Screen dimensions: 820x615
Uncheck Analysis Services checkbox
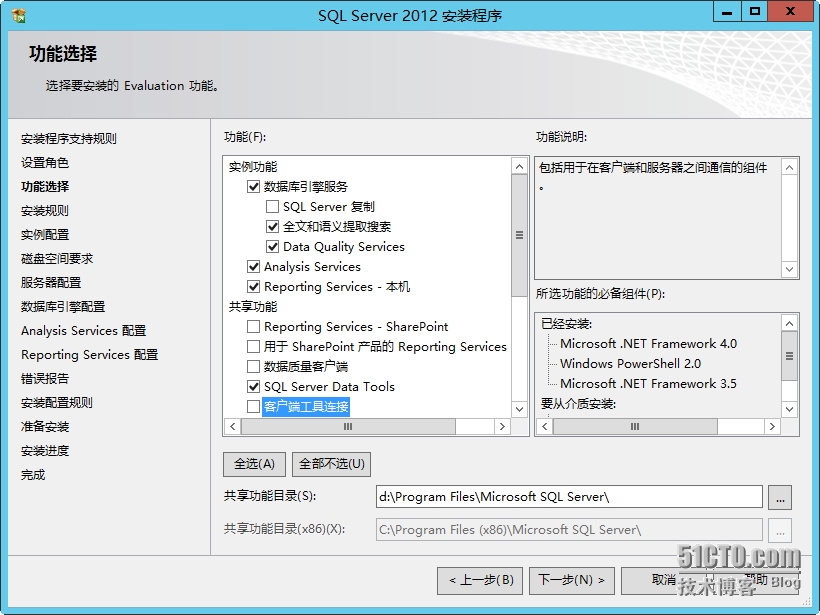click(x=253, y=267)
